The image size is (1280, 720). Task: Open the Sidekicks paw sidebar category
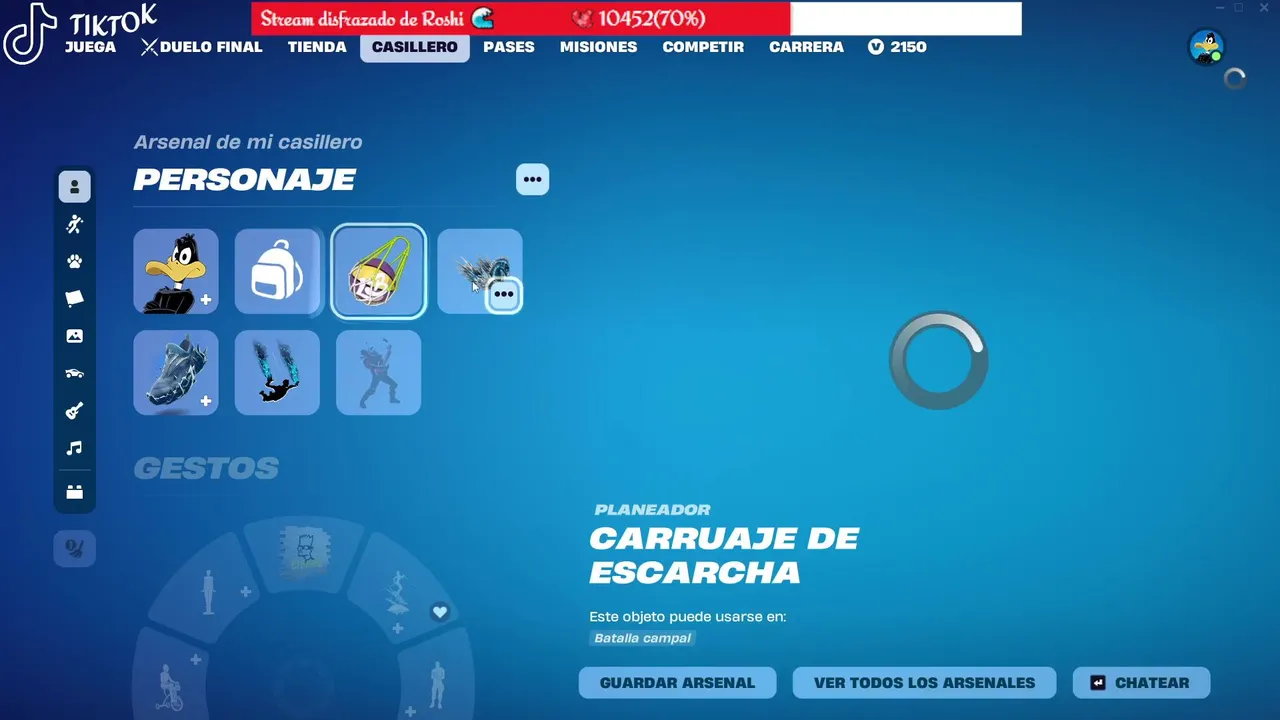pyautogui.click(x=75, y=262)
